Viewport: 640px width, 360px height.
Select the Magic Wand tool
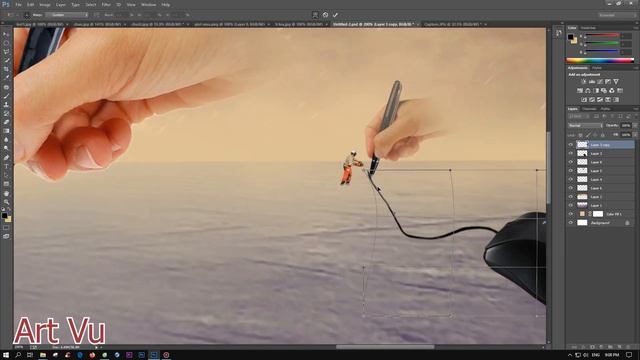[6, 60]
